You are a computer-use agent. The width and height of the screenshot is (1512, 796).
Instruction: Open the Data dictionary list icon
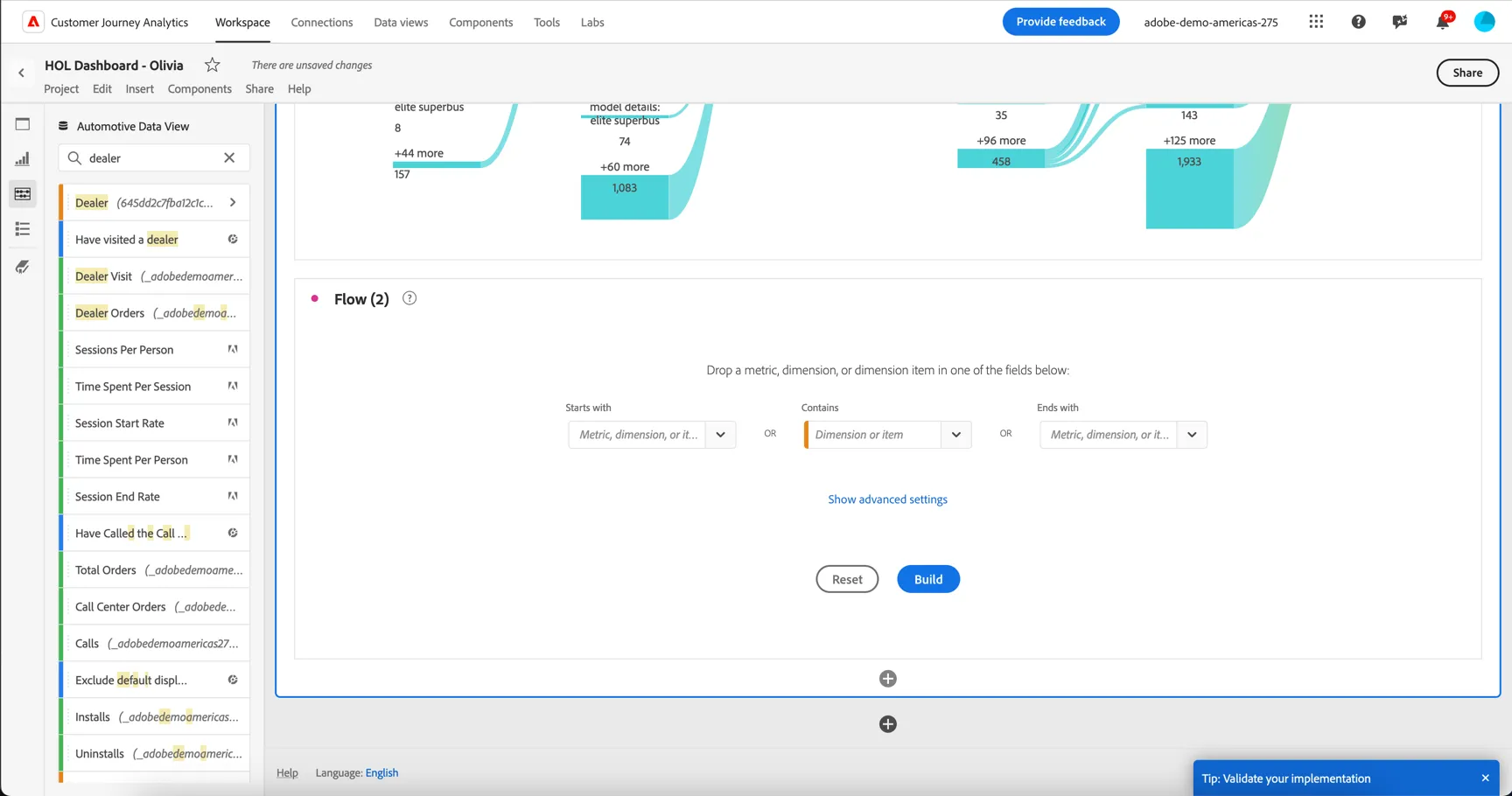(x=23, y=229)
